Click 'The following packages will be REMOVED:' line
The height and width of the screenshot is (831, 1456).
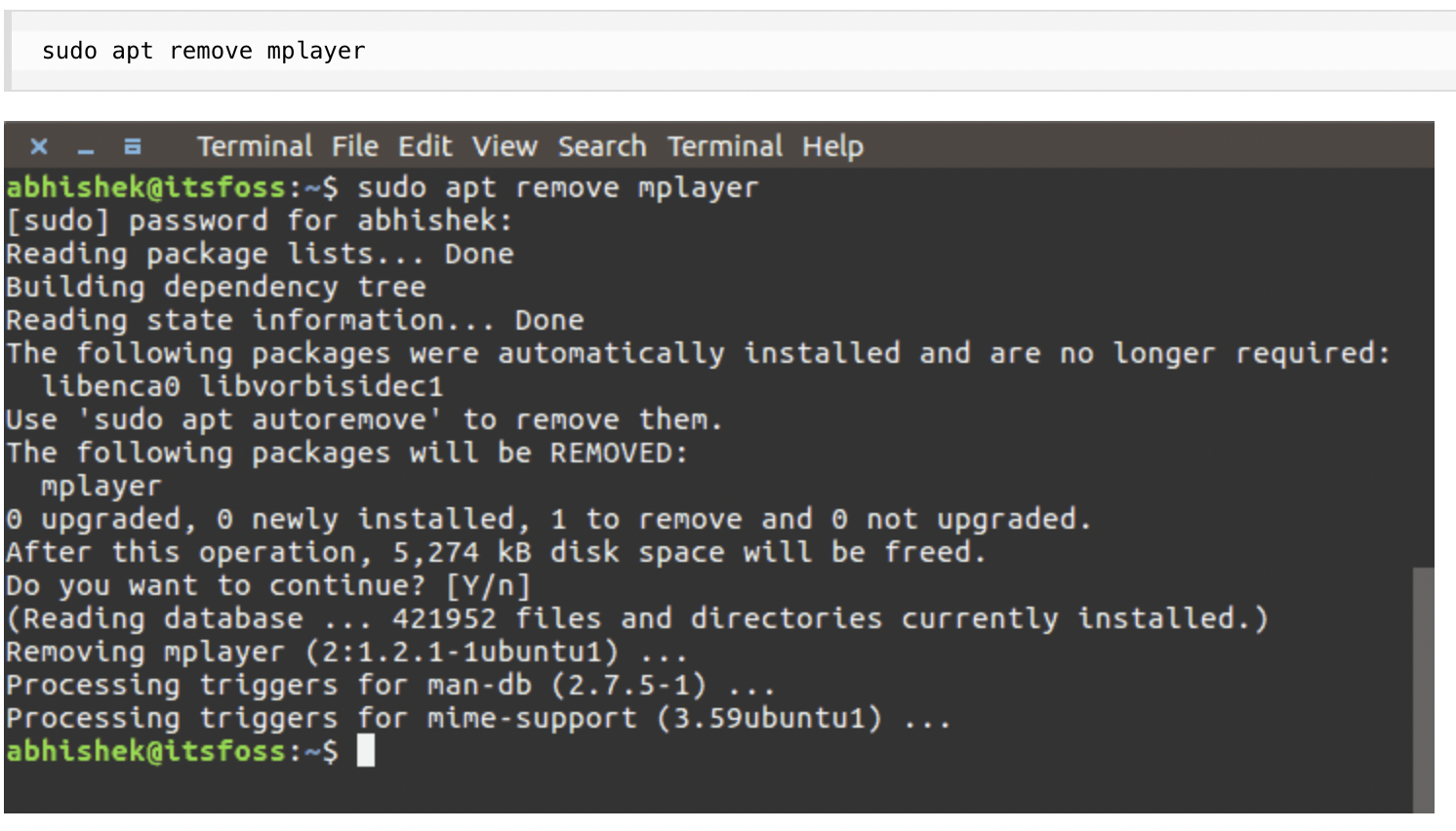(x=347, y=453)
